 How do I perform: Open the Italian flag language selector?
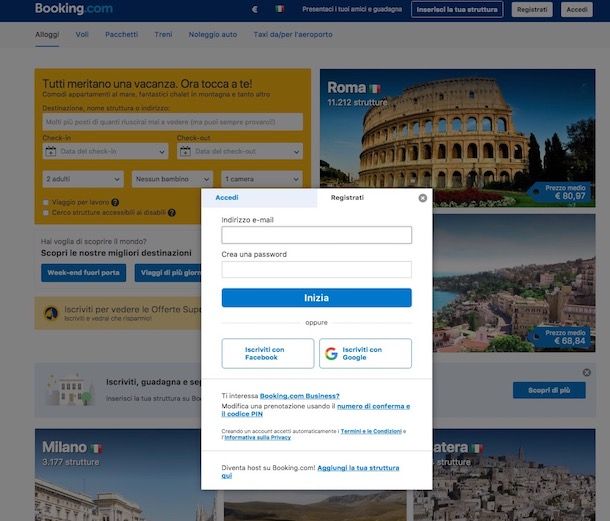coord(279,9)
